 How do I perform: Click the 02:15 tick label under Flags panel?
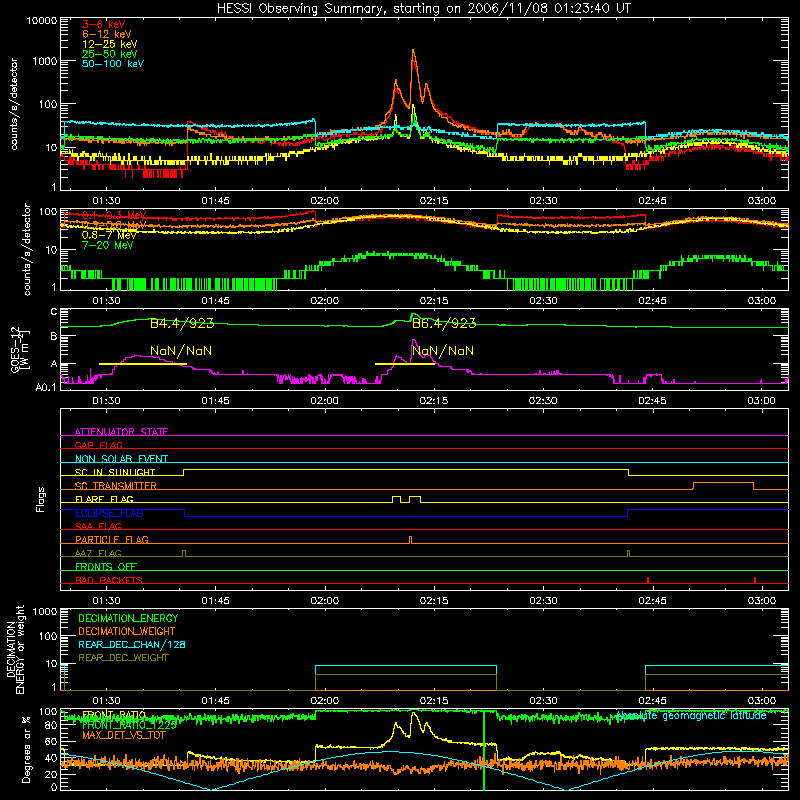pyautogui.click(x=434, y=601)
